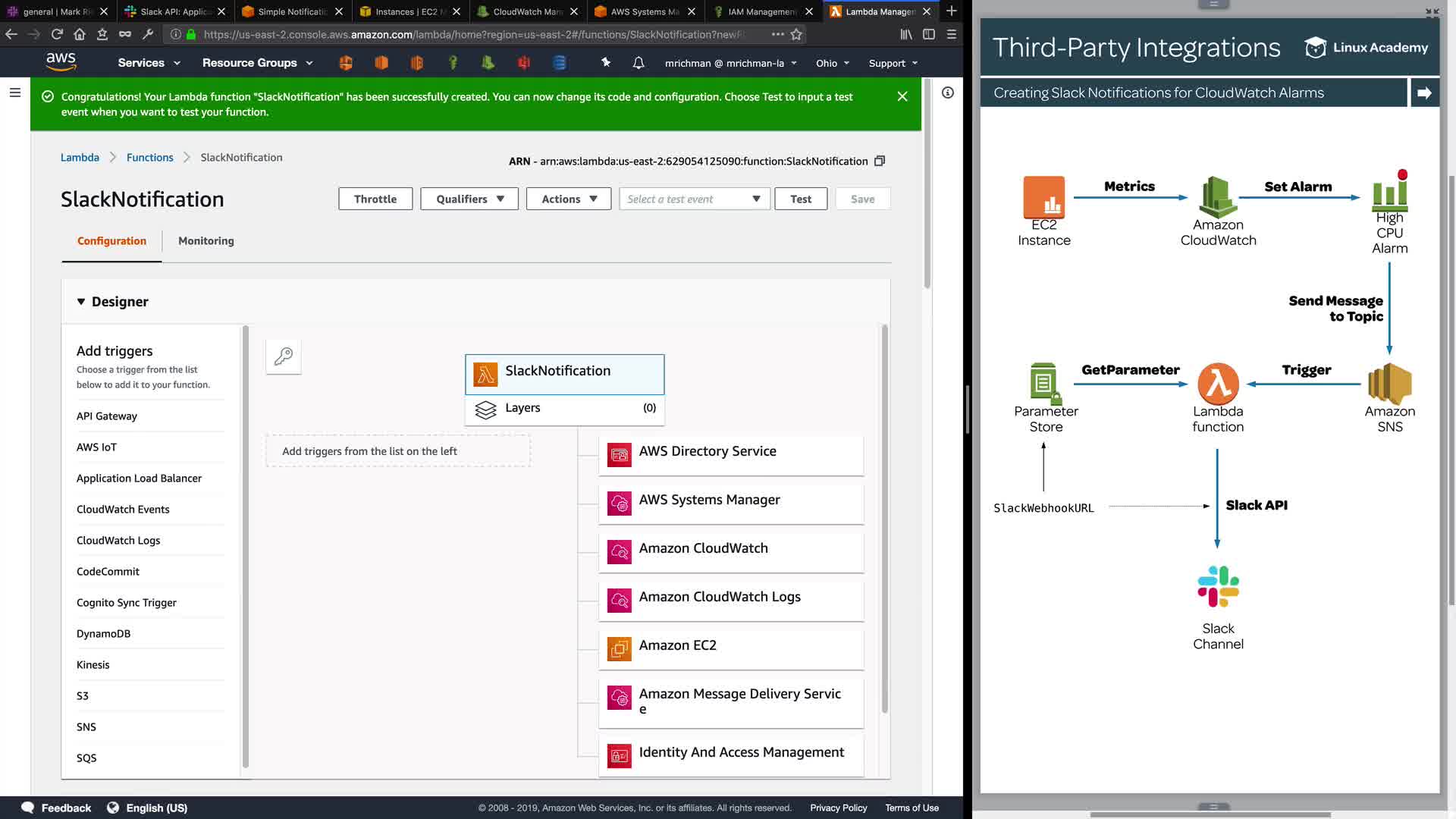
Task: Click the next arrow on slide header
Action: pos(1424,93)
